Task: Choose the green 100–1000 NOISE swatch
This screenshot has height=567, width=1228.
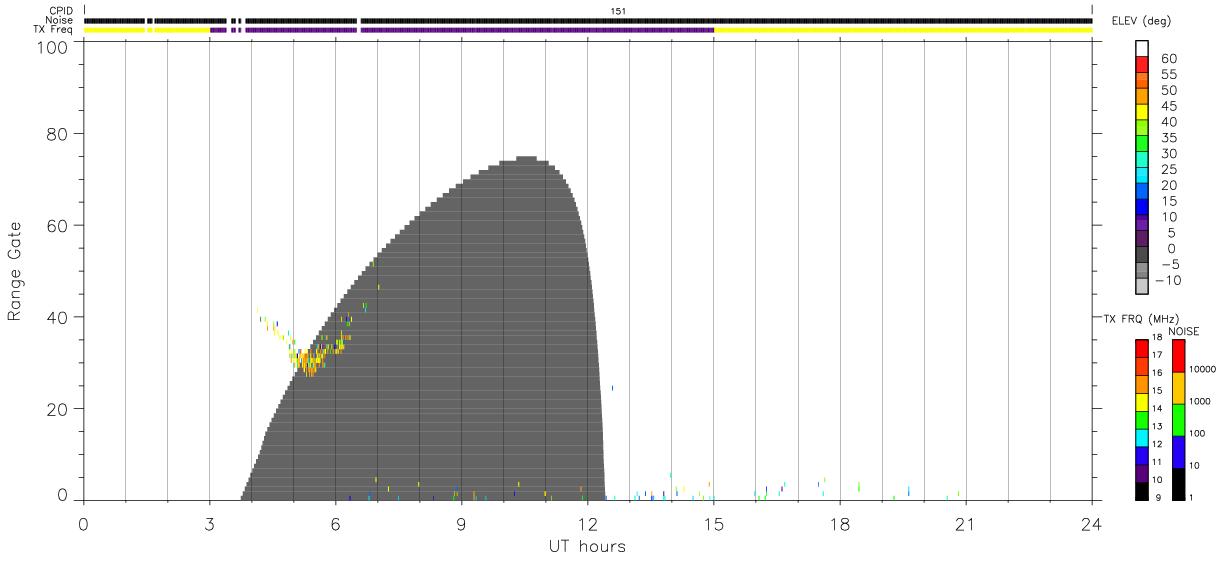Action: tap(1179, 420)
